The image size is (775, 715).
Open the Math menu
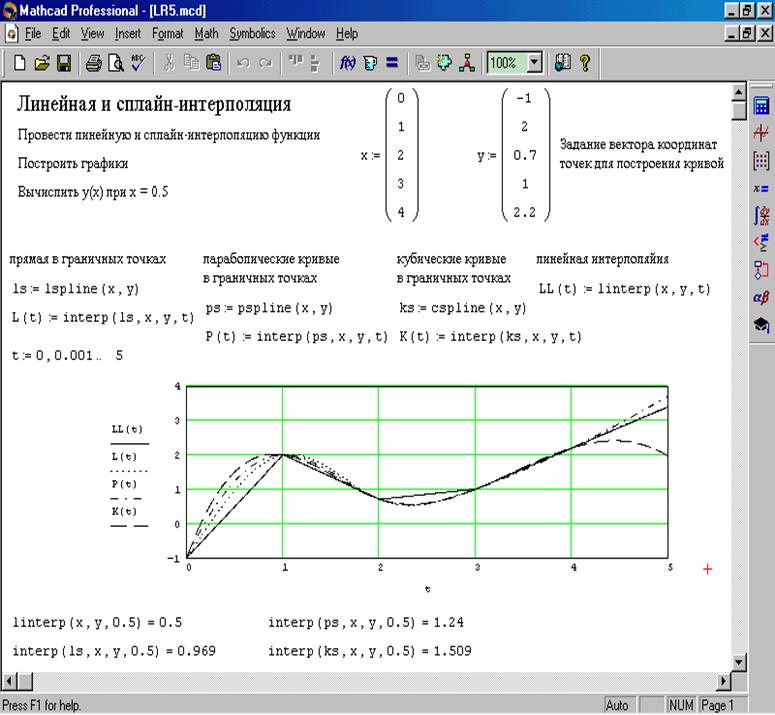(206, 33)
